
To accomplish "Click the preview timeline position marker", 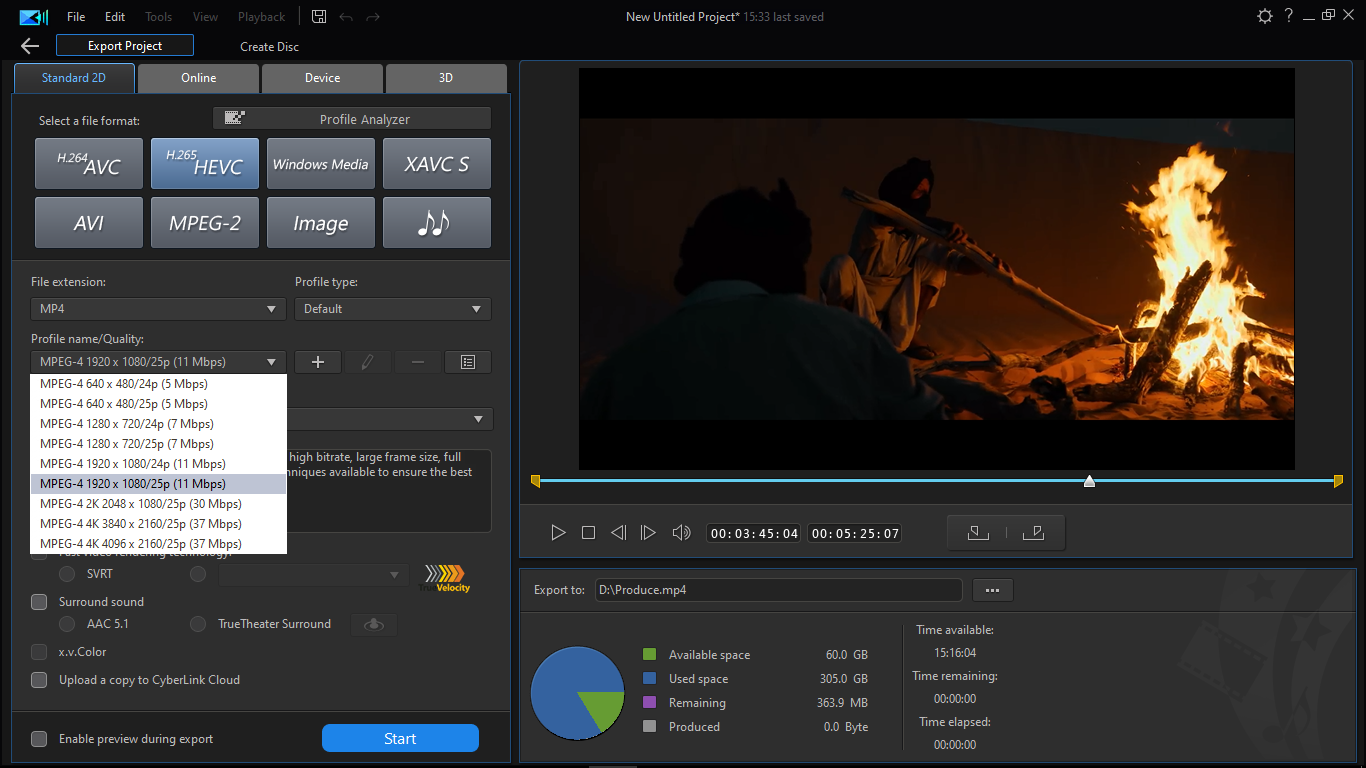I will (1089, 482).
